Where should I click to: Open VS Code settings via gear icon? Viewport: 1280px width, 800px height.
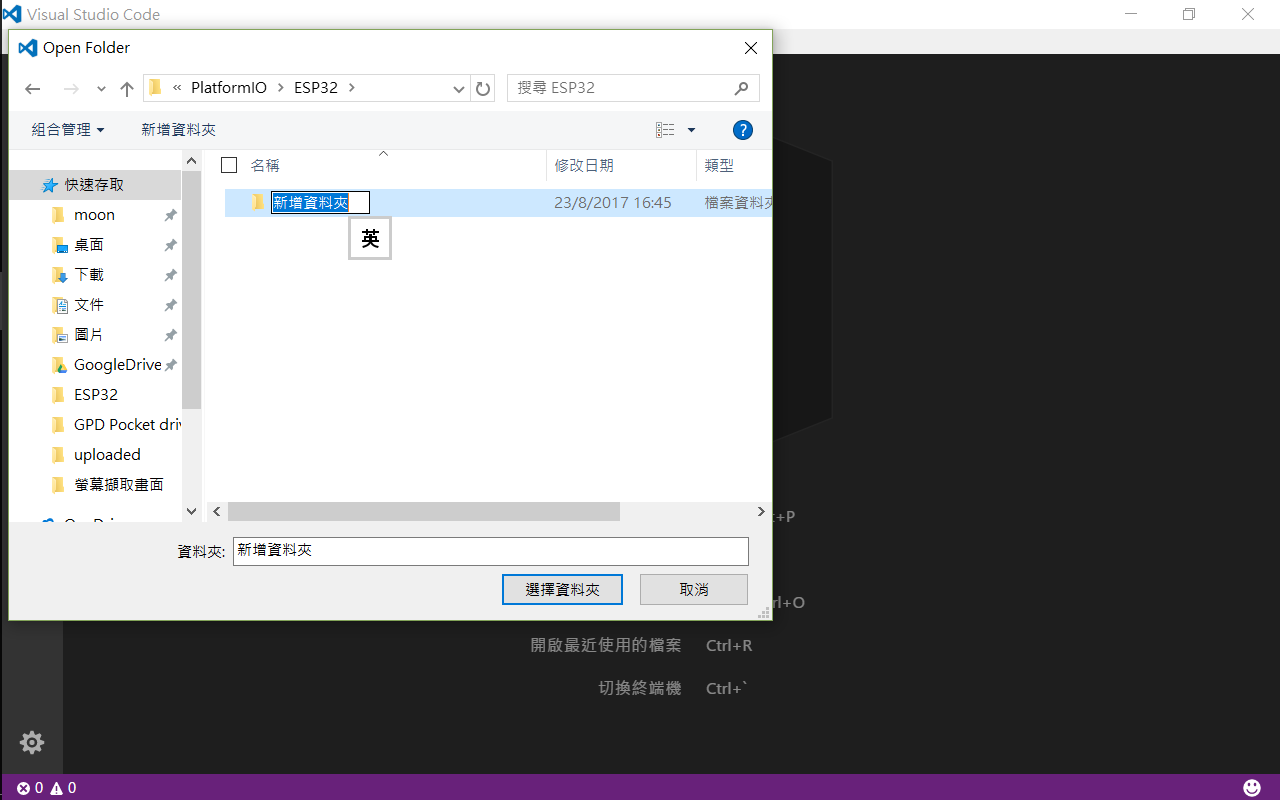(x=31, y=742)
